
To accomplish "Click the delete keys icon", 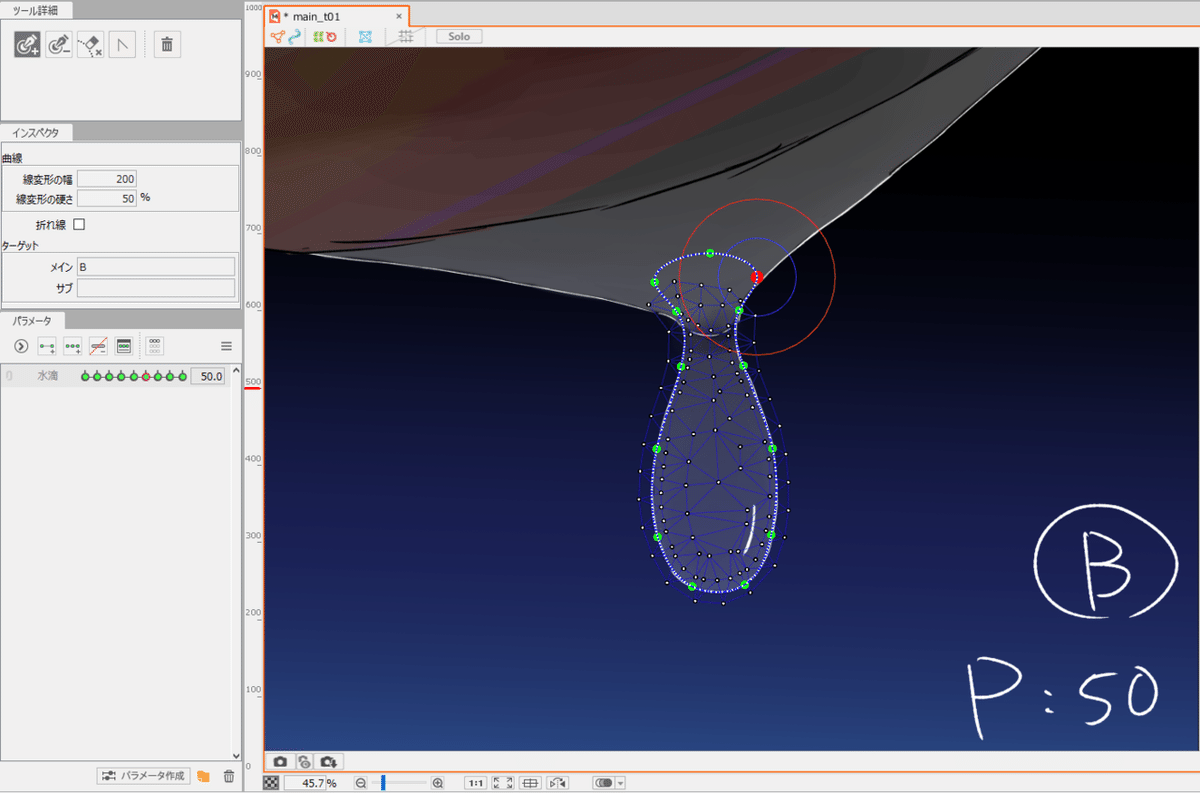I will (98, 346).
